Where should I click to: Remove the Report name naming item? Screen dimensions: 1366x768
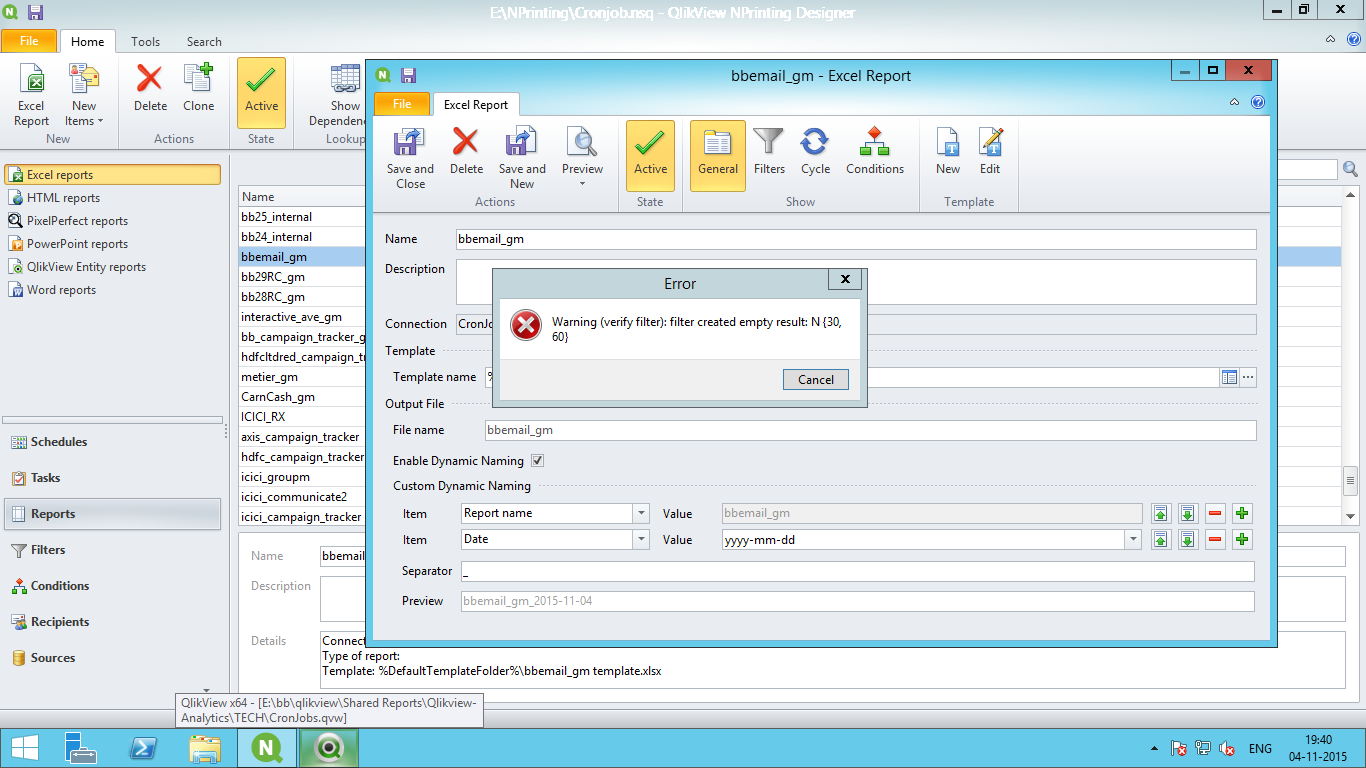pyautogui.click(x=1215, y=513)
